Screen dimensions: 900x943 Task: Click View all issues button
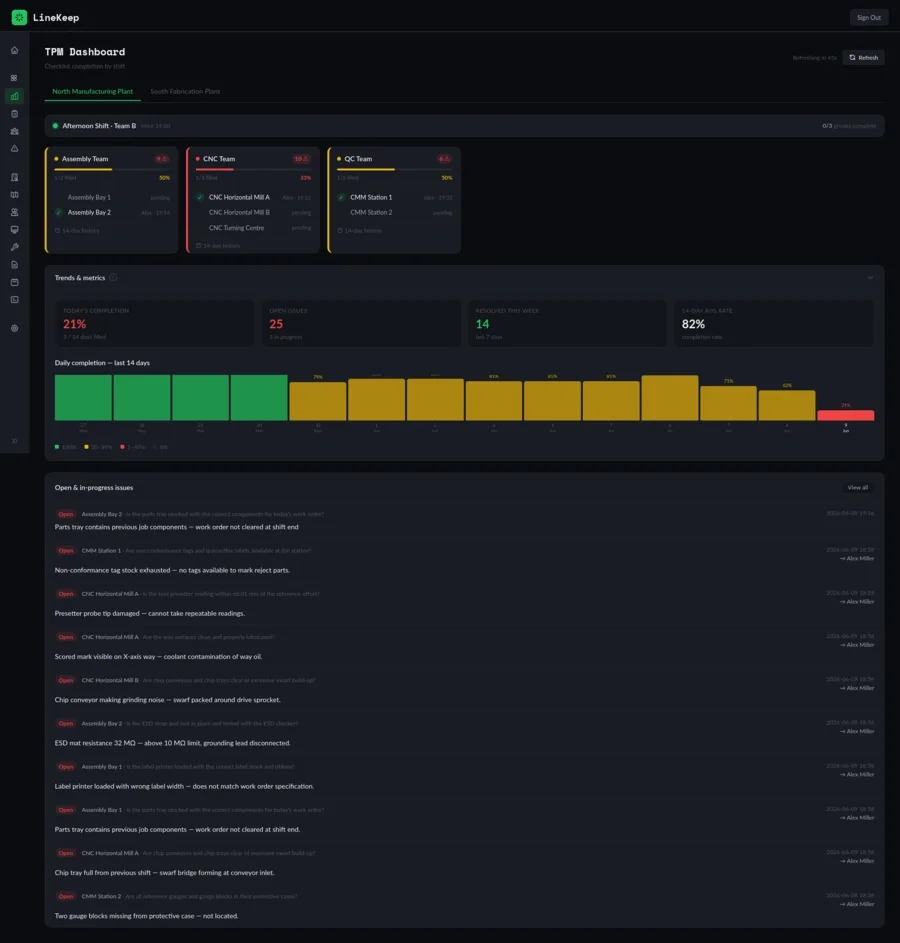point(857,488)
